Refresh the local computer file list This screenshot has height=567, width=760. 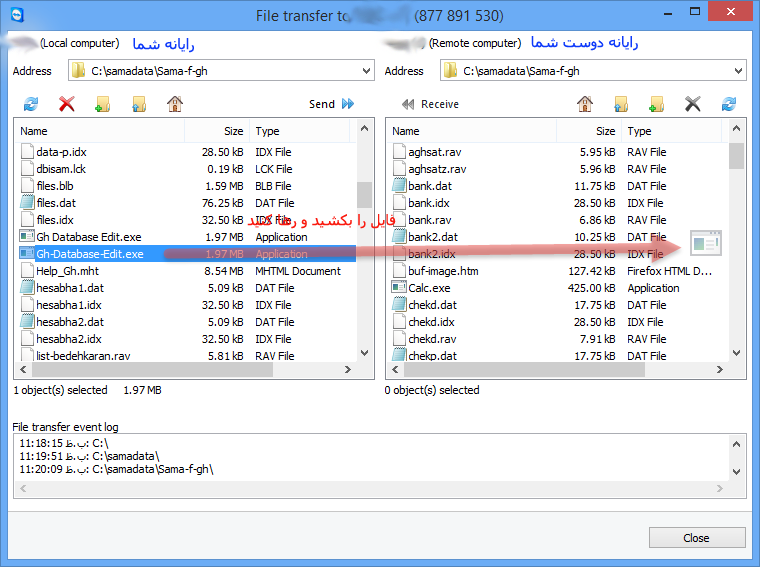pos(31,104)
